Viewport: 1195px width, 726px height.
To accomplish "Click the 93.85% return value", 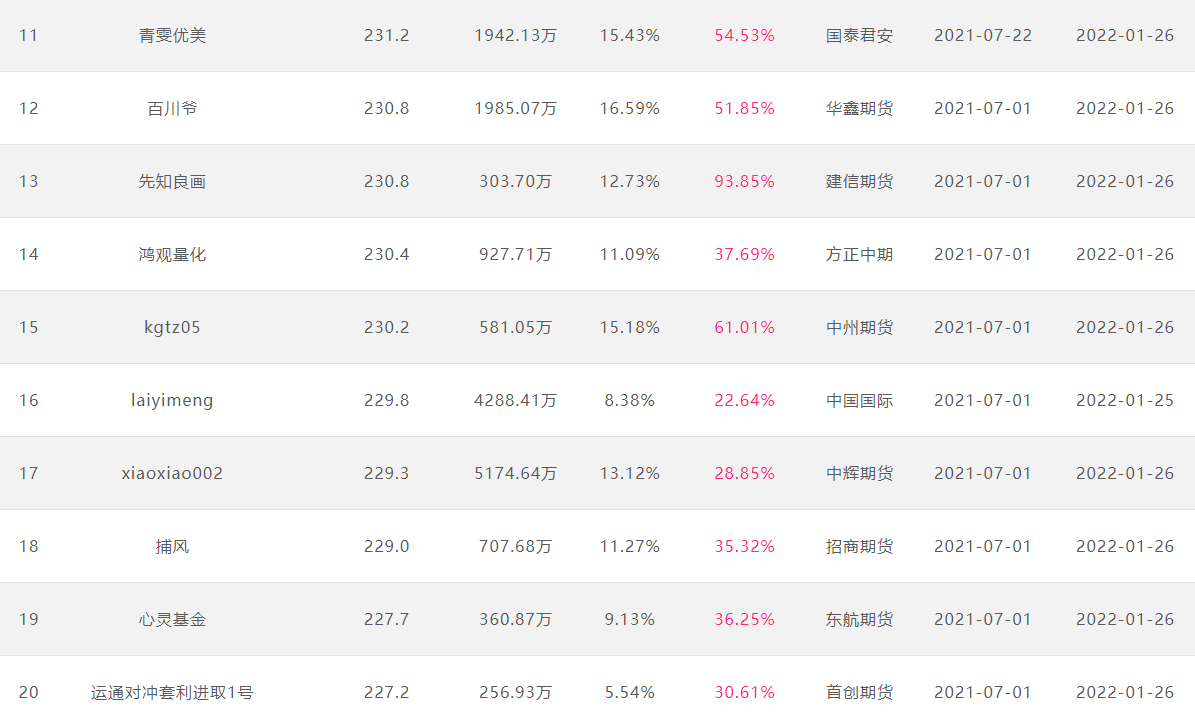I will pyautogui.click(x=745, y=181).
